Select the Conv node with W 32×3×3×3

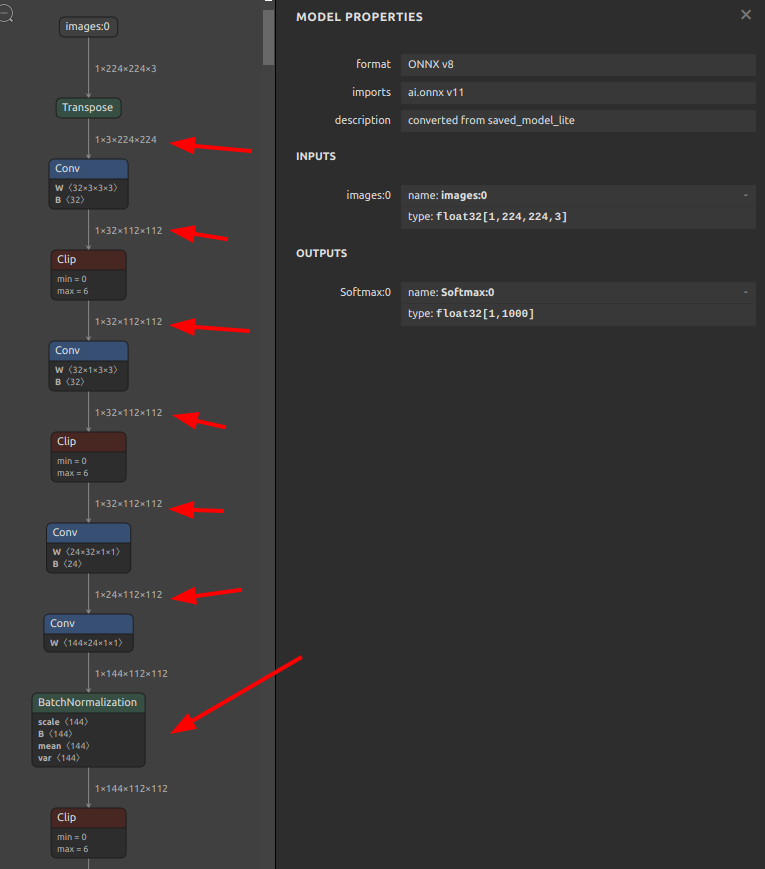(x=88, y=169)
